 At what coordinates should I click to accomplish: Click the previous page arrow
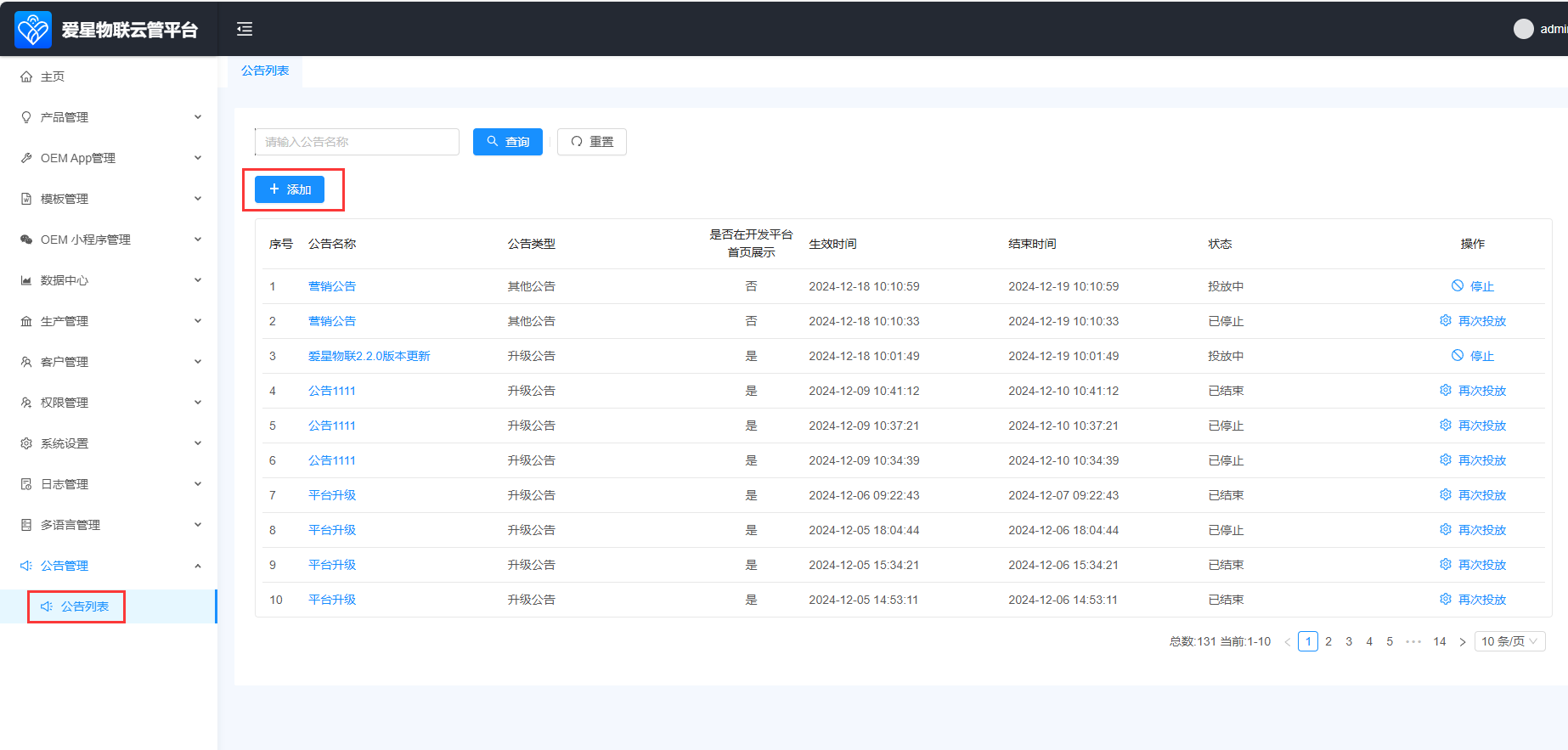[x=1288, y=642]
